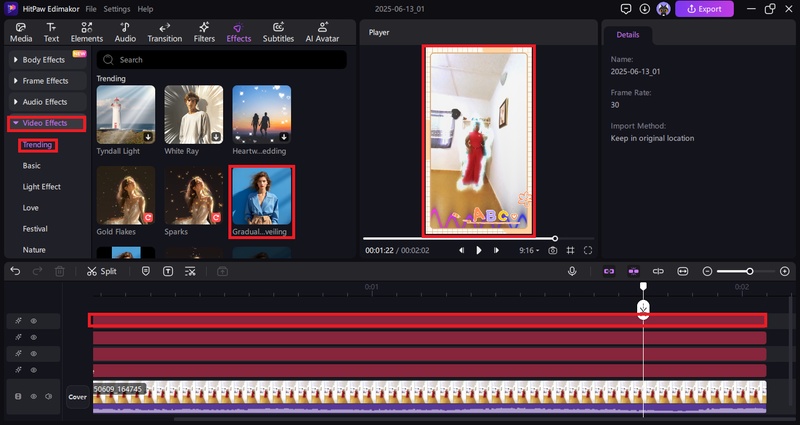Start voice recording with microphone icon
The width and height of the screenshot is (800, 425).
coord(572,271)
